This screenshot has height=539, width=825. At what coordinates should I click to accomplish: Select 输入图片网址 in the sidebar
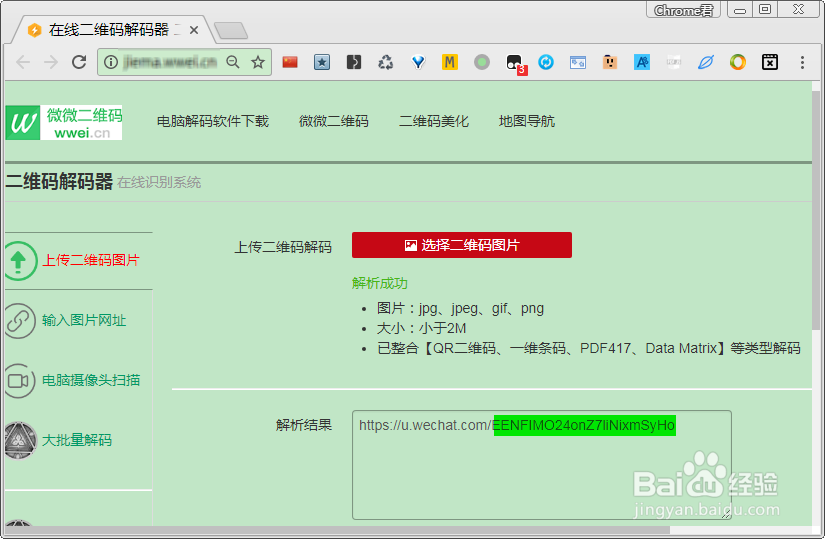pos(84,320)
